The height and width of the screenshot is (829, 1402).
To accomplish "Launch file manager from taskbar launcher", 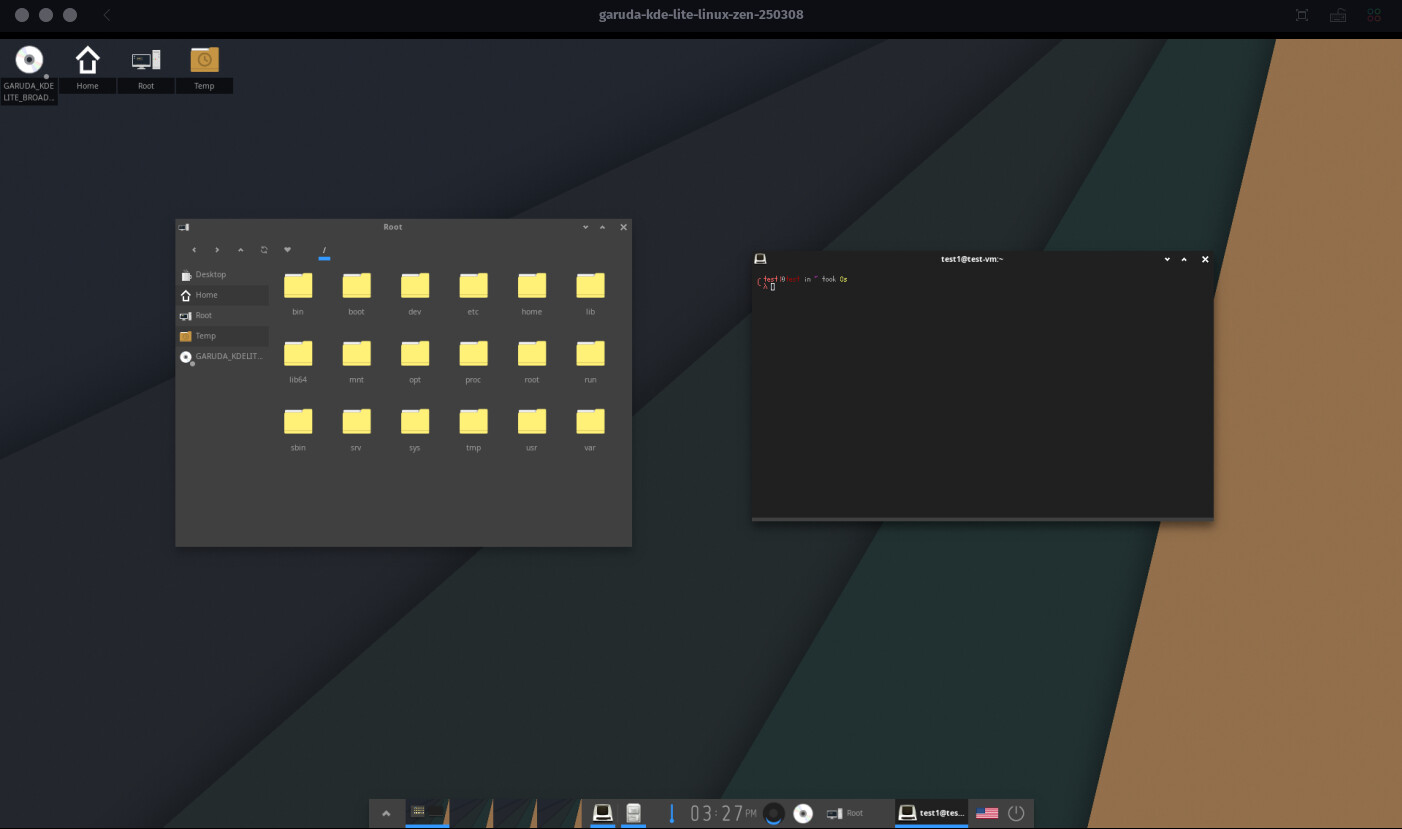I will click(632, 813).
